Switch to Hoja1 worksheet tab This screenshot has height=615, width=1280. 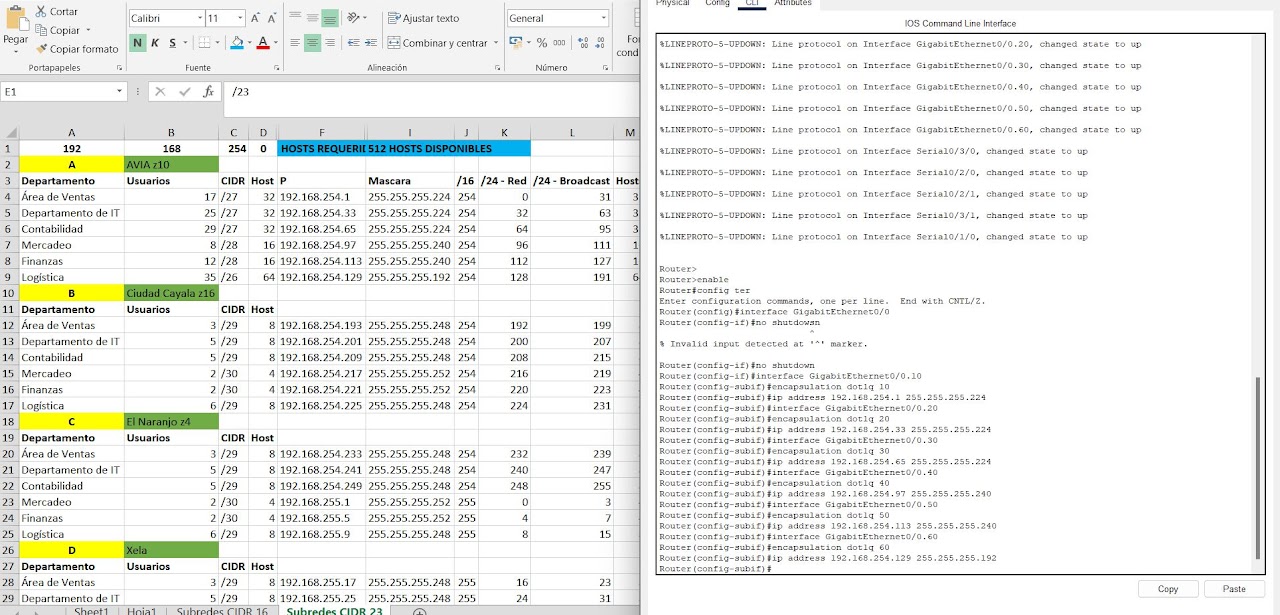coord(142,610)
